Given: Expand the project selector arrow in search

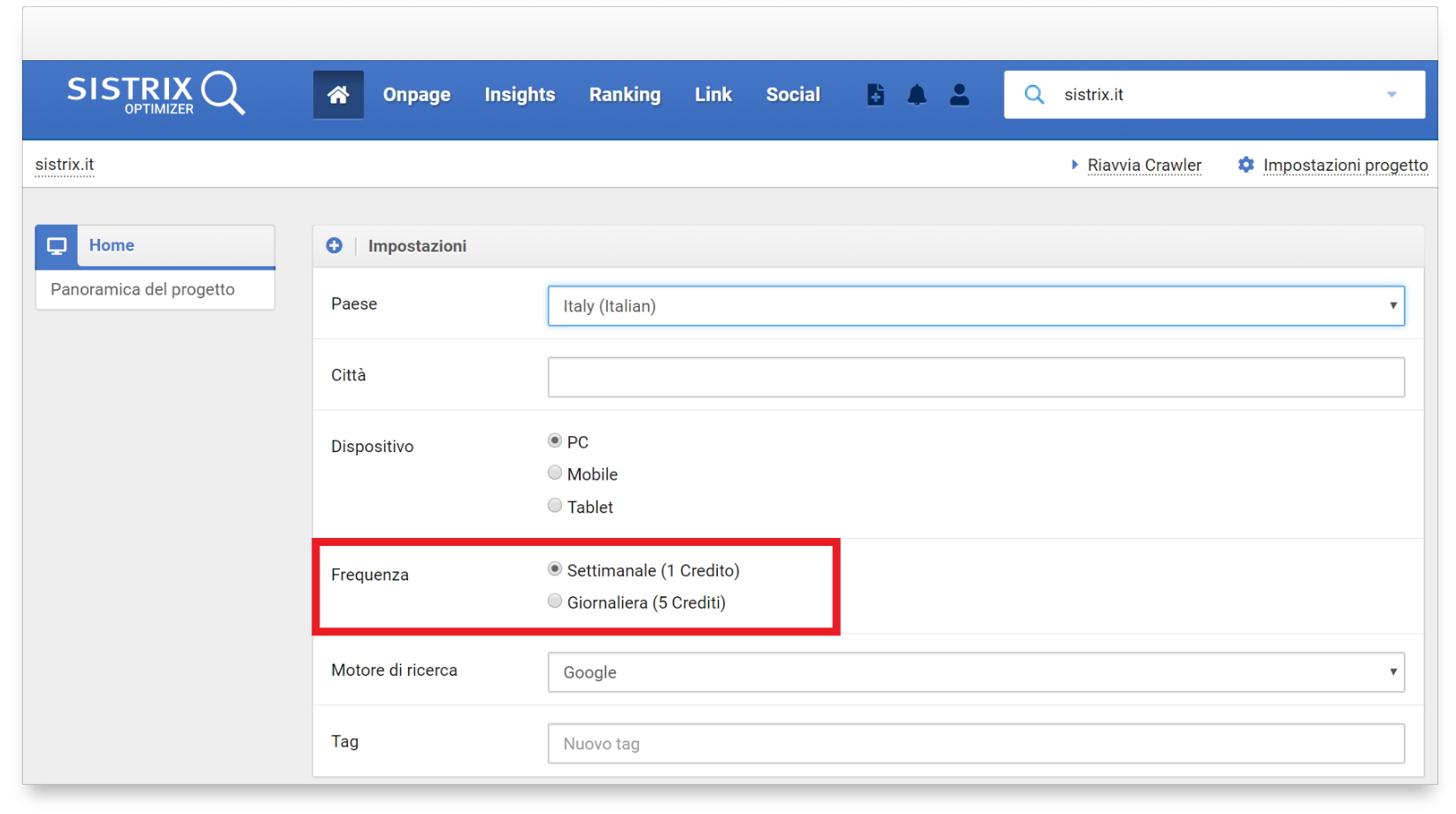Looking at the screenshot, I should click(1391, 95).
